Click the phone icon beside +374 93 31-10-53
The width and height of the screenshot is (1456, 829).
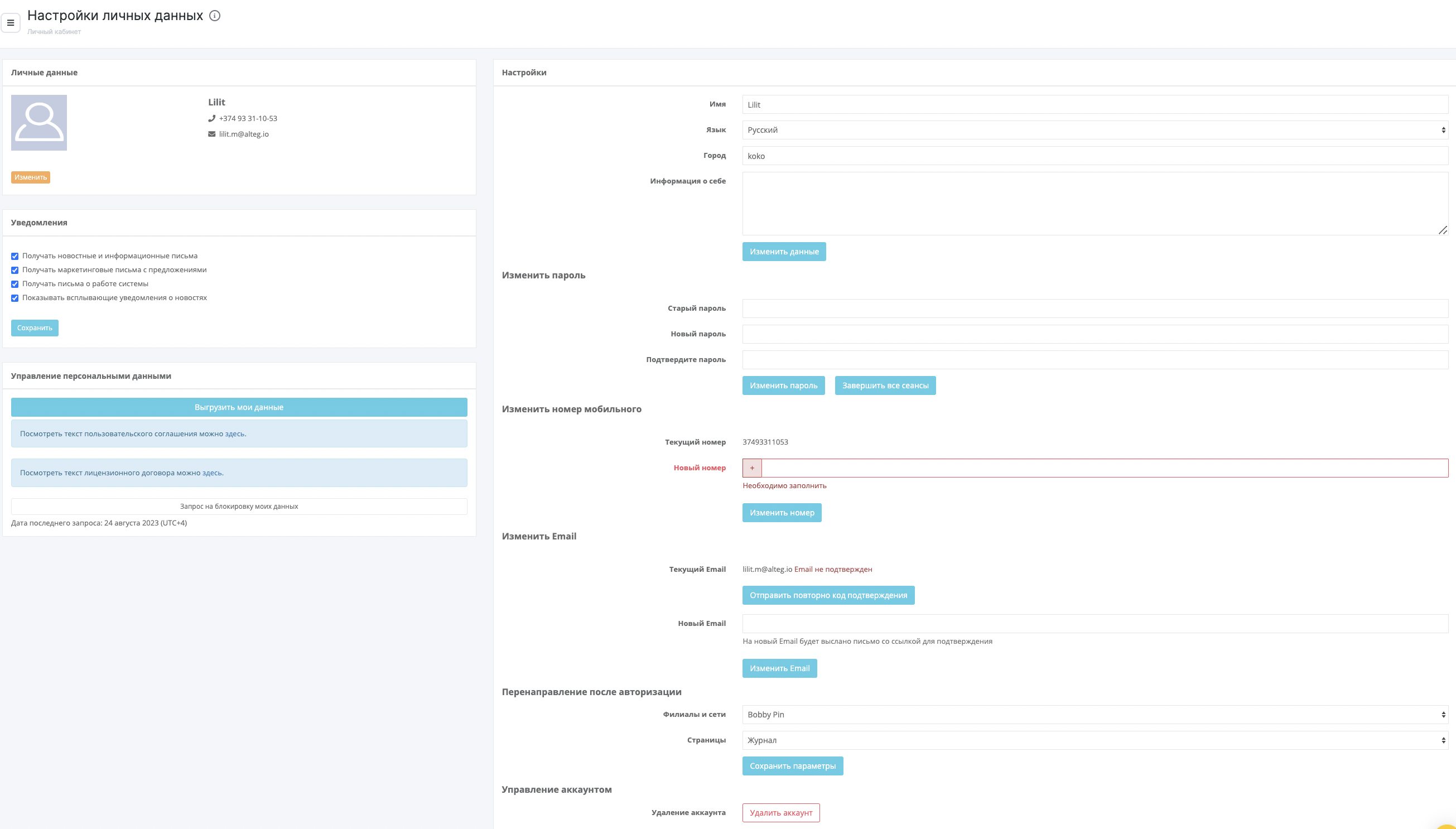click(x=212, y=118)
